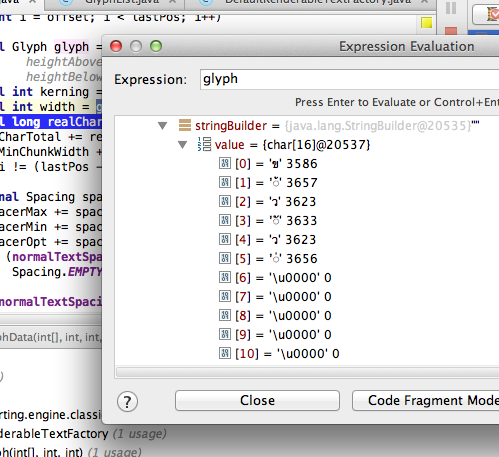Select row [10] '\u0000' 0
499x457 pixels.
coord(279,354)
